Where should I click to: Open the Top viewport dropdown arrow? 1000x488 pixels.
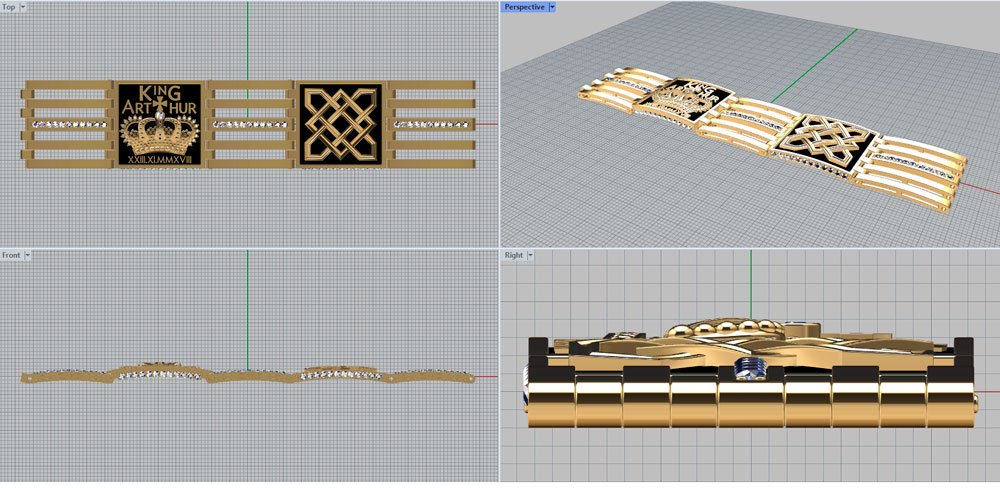(x=24, y=7)
